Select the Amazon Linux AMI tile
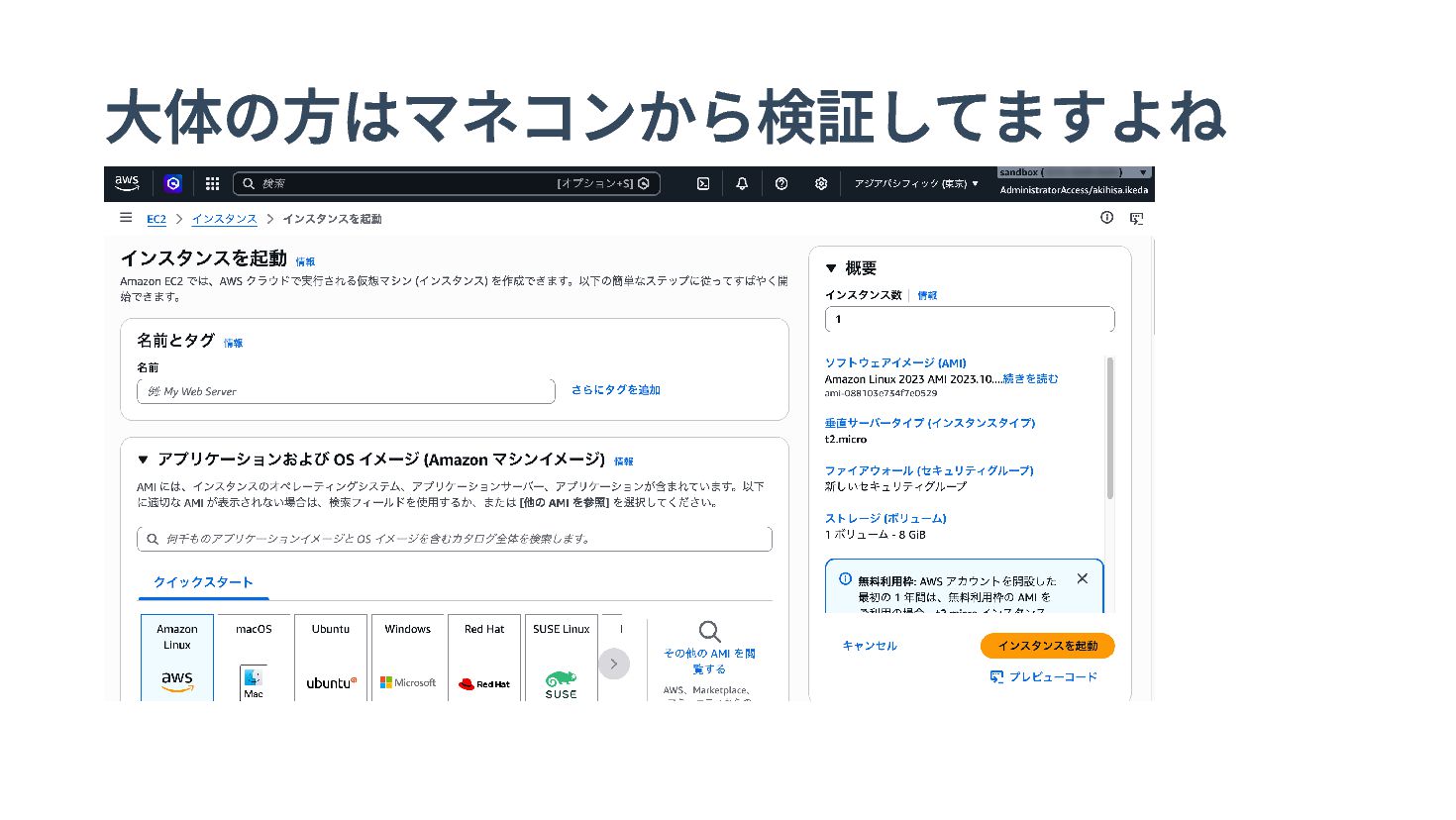Viewport: 1456px width, 820px height. pyautogui.click(x=177, y=658)
